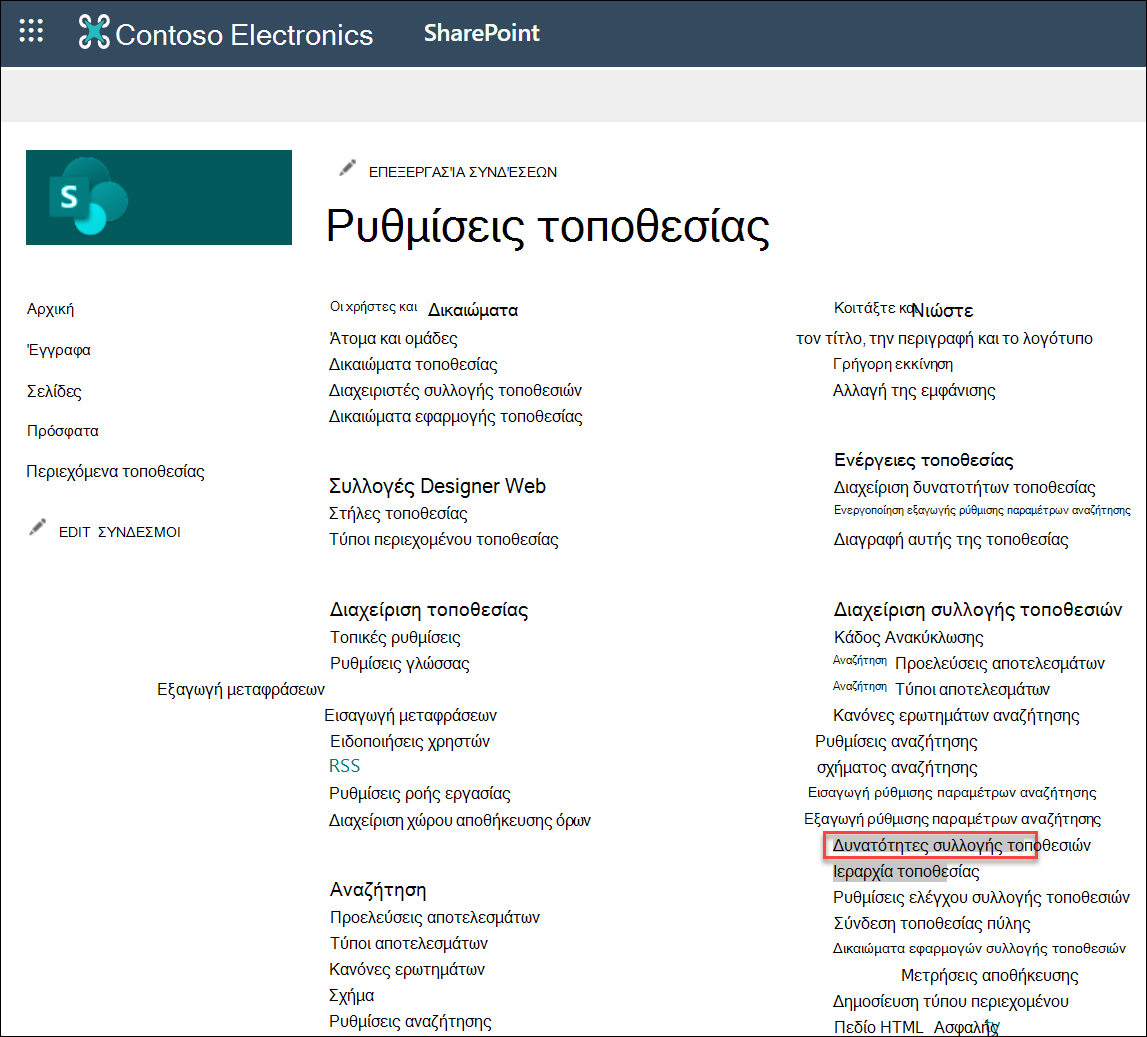This screenshot has height=1037, width=1147.
Task: Open SharePoint from header
Action: click(481, 33)
